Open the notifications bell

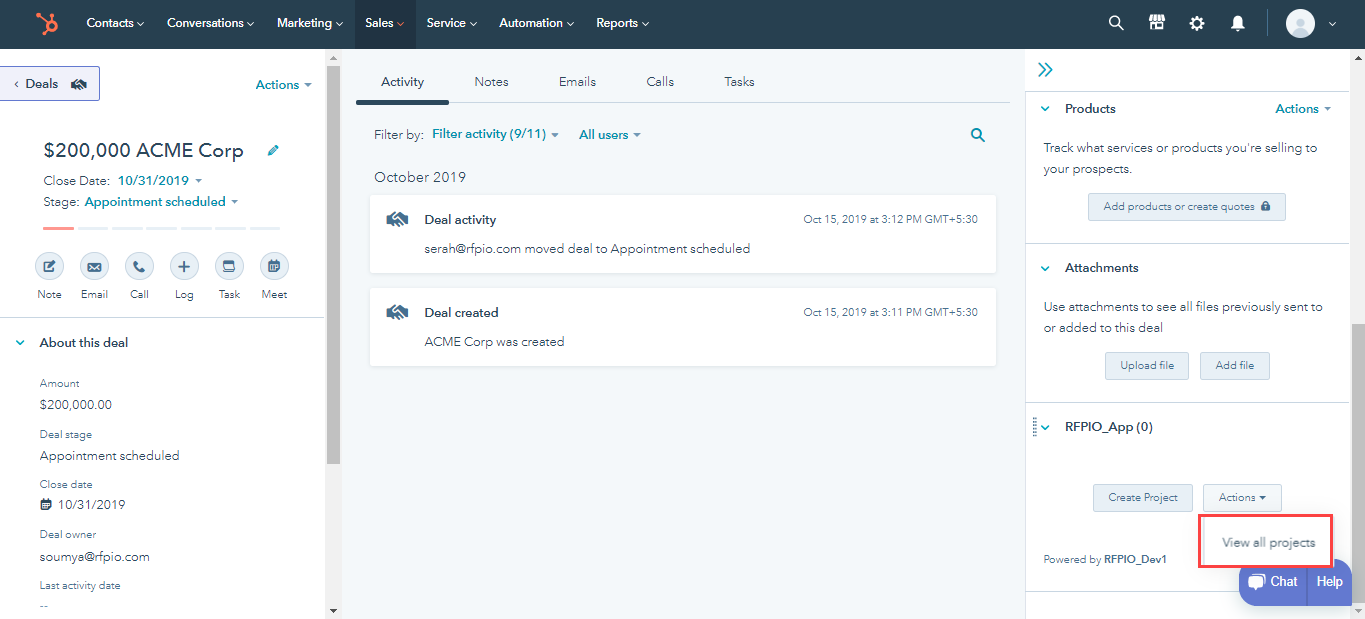pyautogui.click(x=1238, y=23)
